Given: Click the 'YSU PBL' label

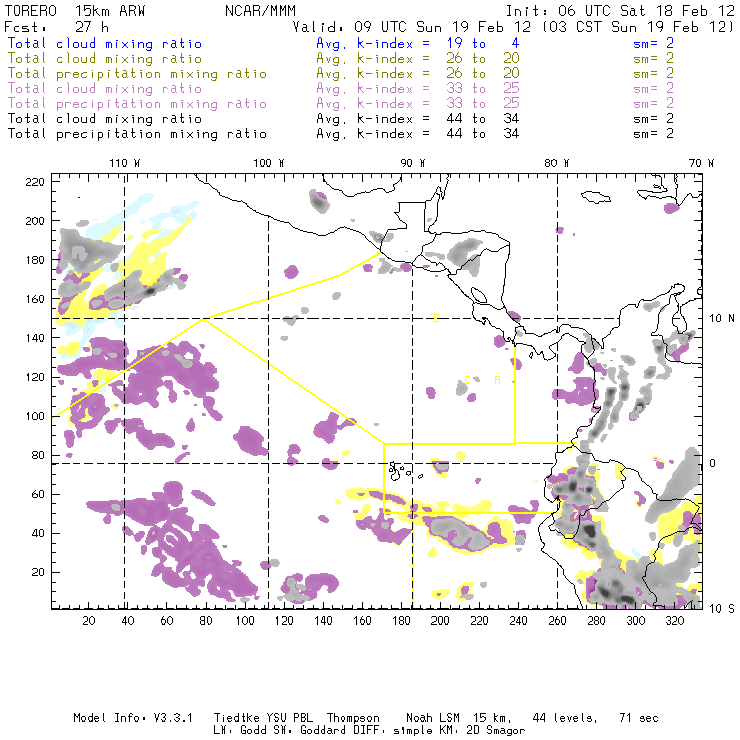Looking at the screenshot, I should tap(290, 718).
